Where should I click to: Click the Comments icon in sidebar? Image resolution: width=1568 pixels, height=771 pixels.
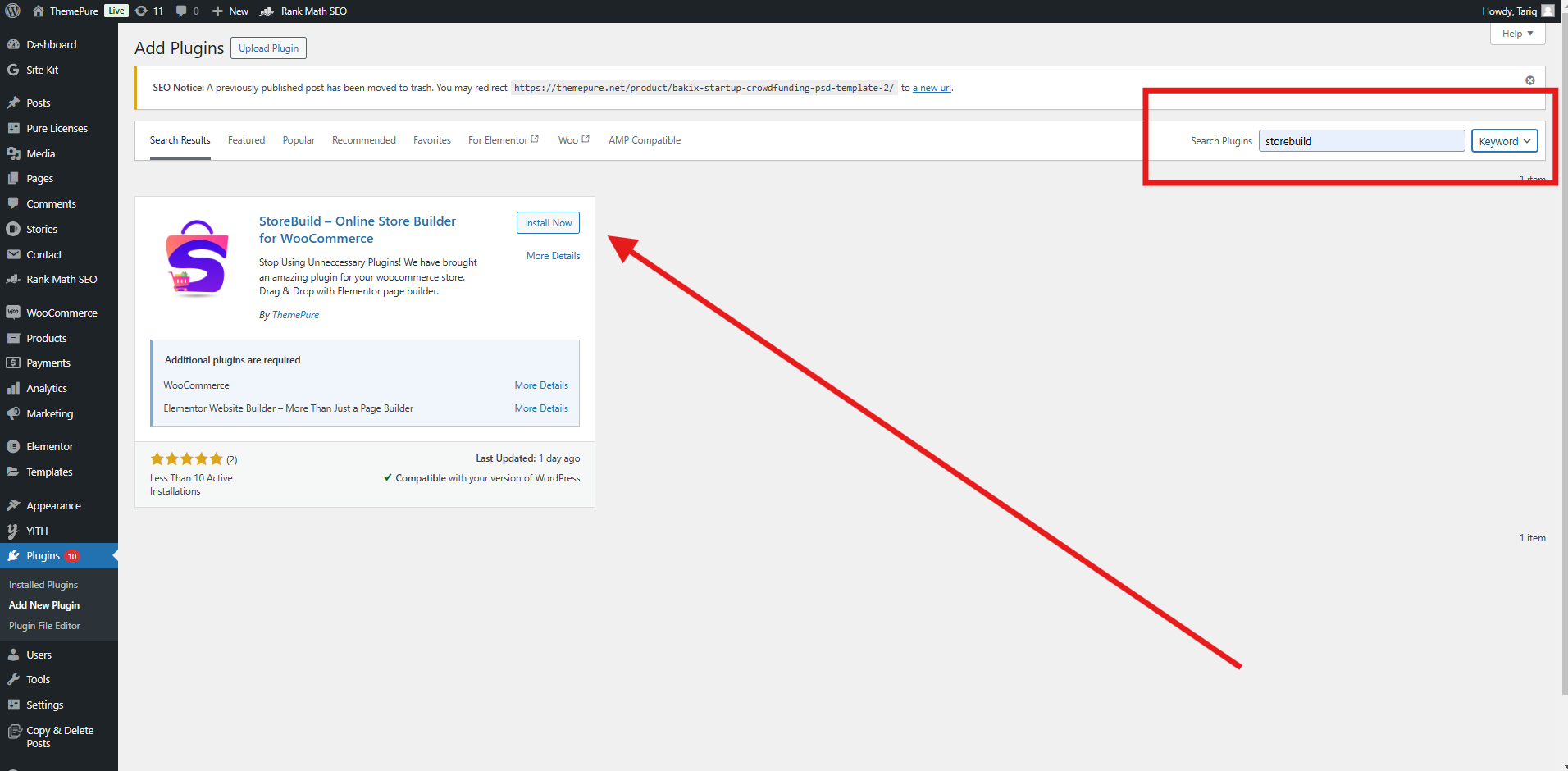click(x=13, y=203)
